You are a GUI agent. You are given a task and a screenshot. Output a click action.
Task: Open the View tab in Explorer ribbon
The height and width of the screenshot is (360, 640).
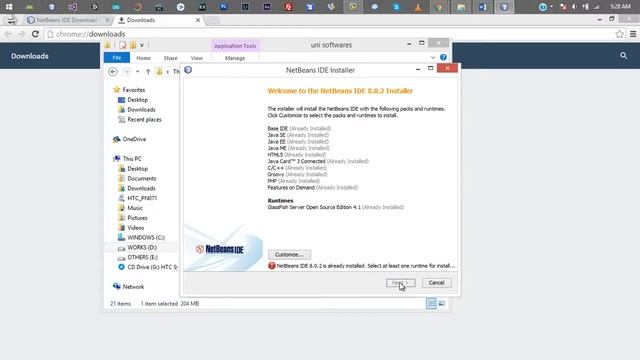point(196,58)
